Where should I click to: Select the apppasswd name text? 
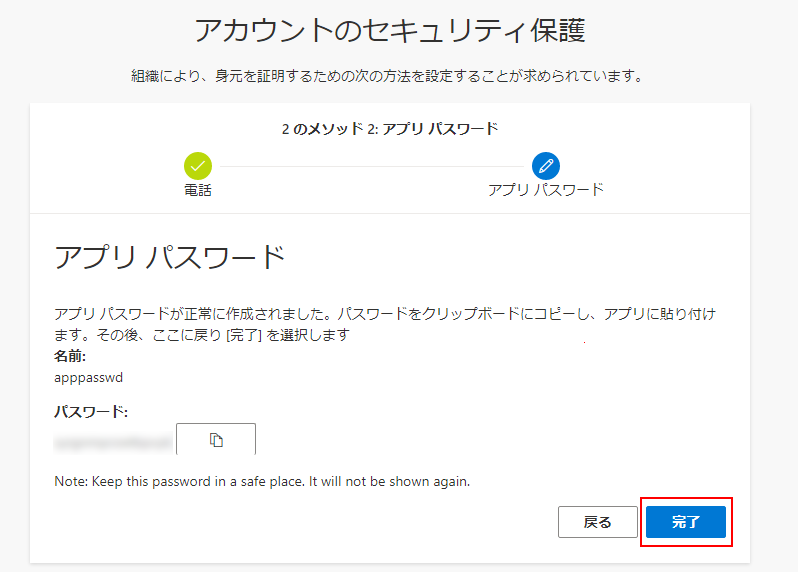coord(89,378)
